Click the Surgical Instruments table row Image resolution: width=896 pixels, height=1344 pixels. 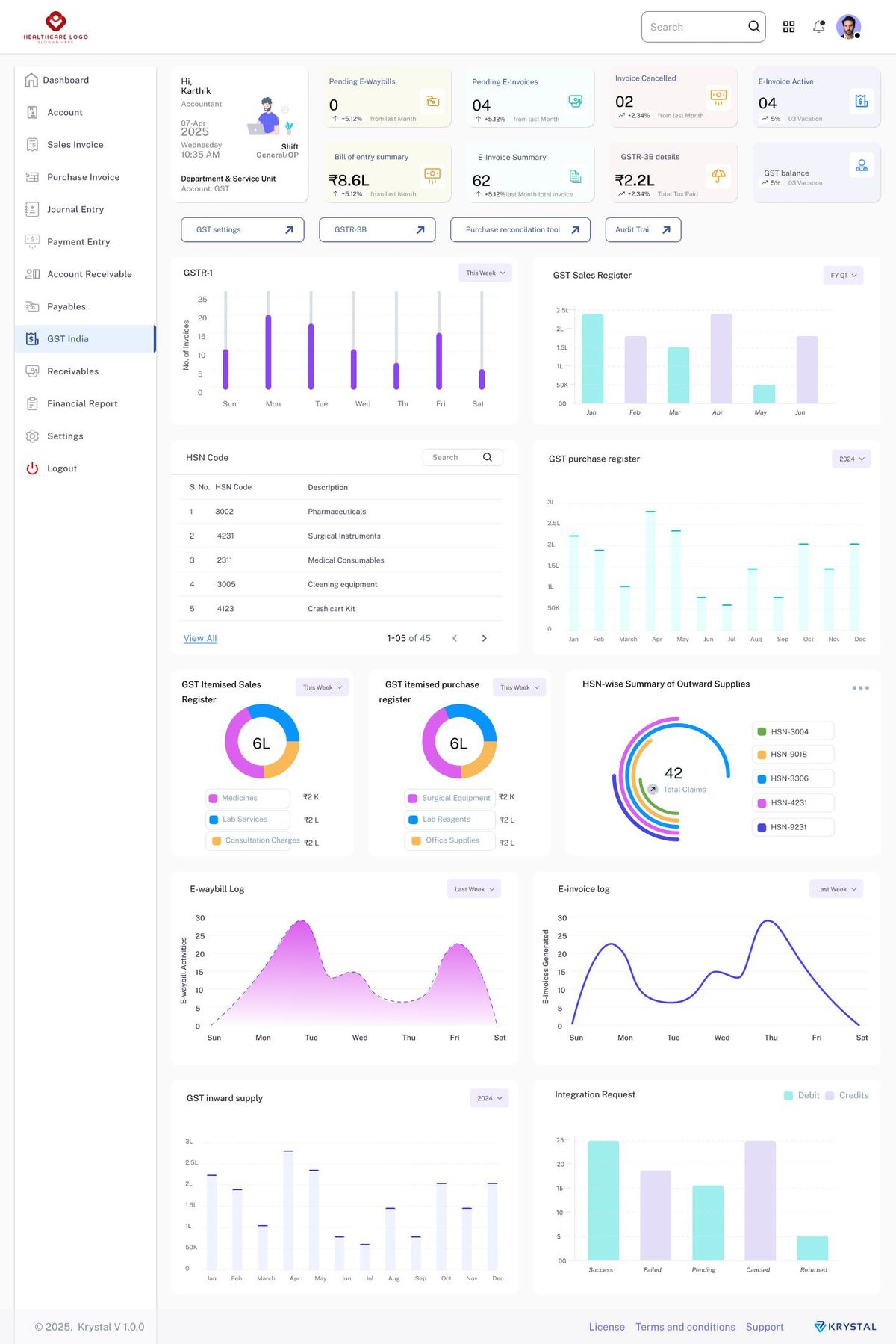pos(340,536)
